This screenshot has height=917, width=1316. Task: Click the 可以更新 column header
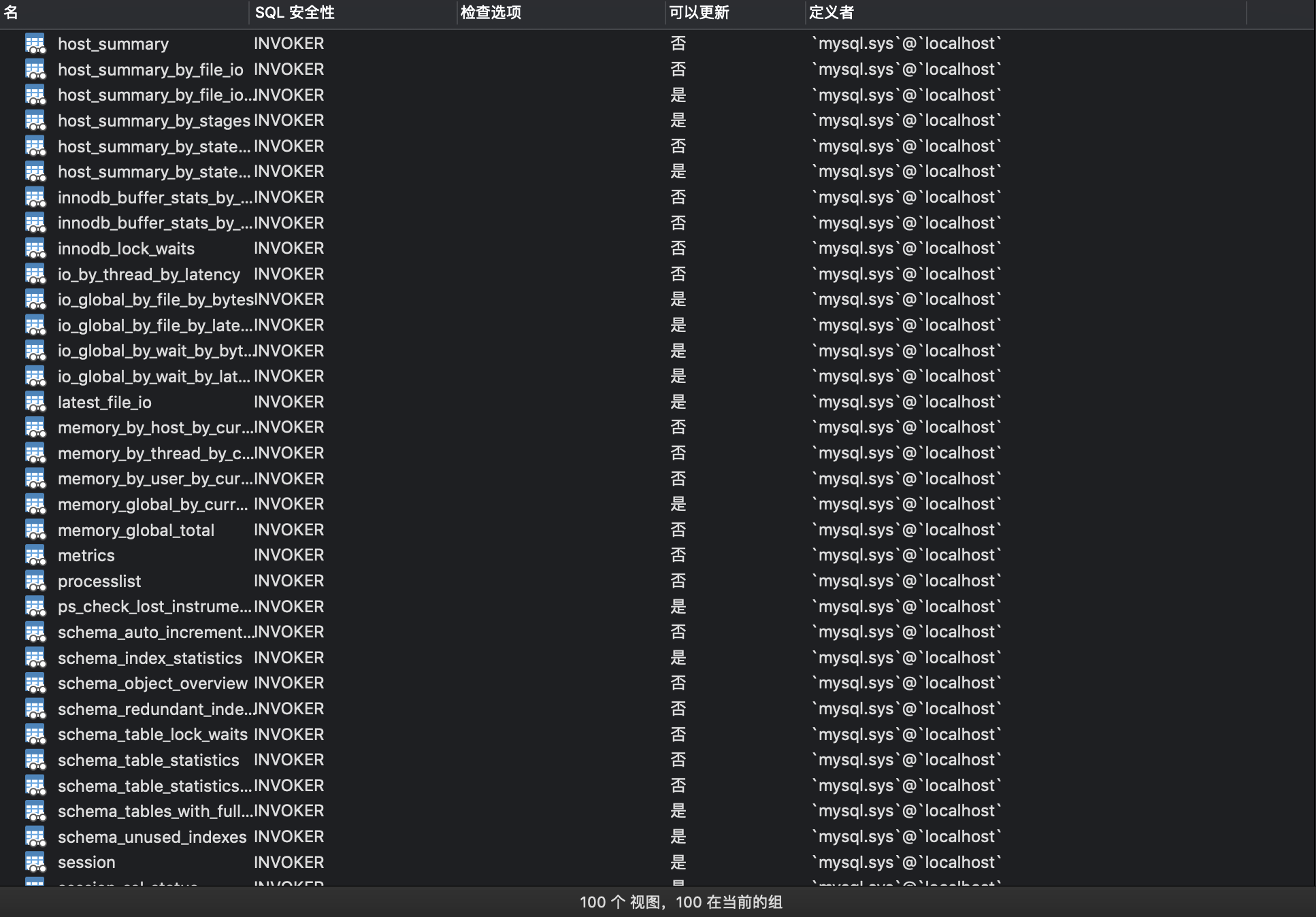698,12
